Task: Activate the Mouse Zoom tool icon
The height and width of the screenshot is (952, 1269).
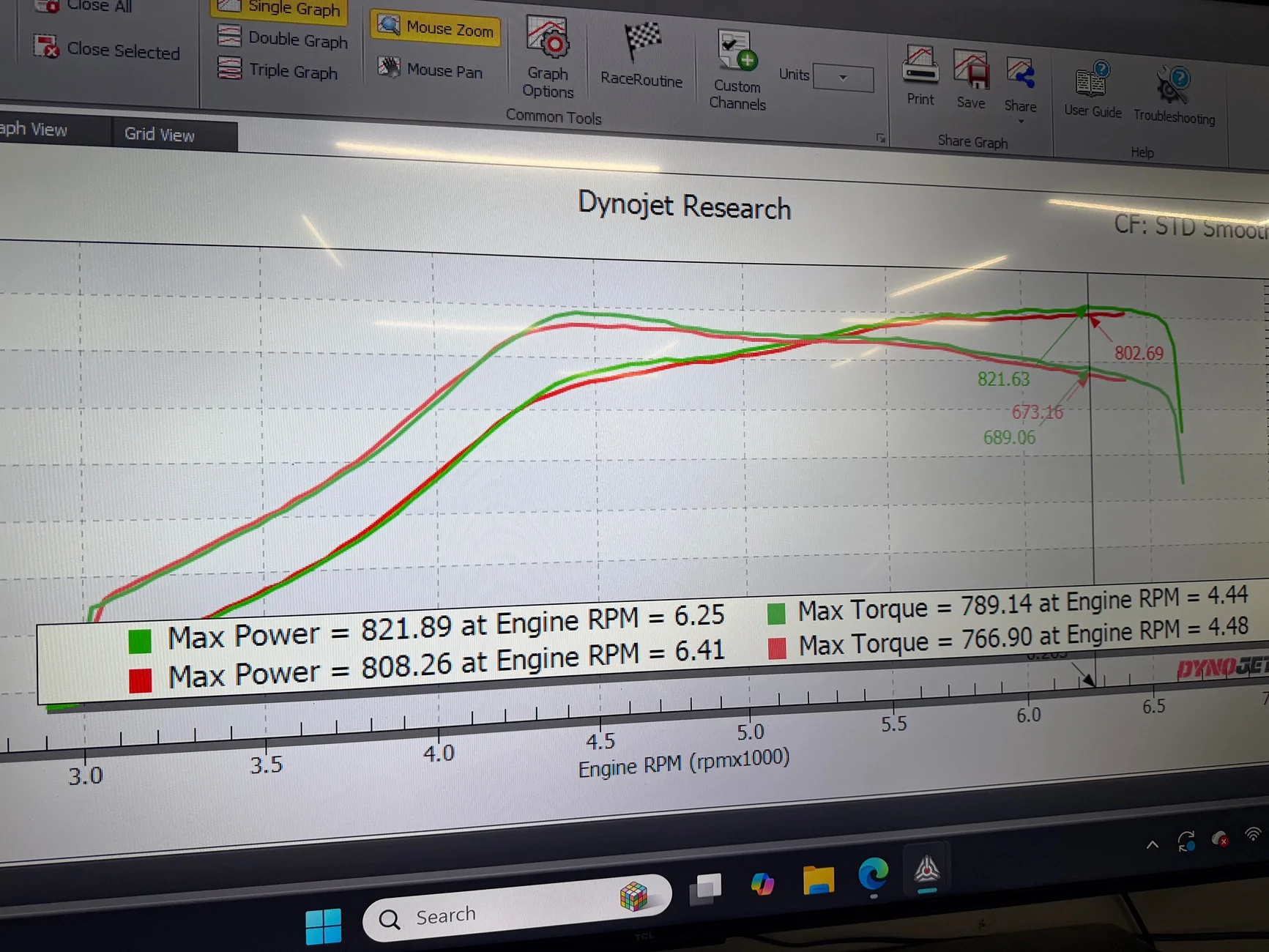Action: [x=388, y=26]
